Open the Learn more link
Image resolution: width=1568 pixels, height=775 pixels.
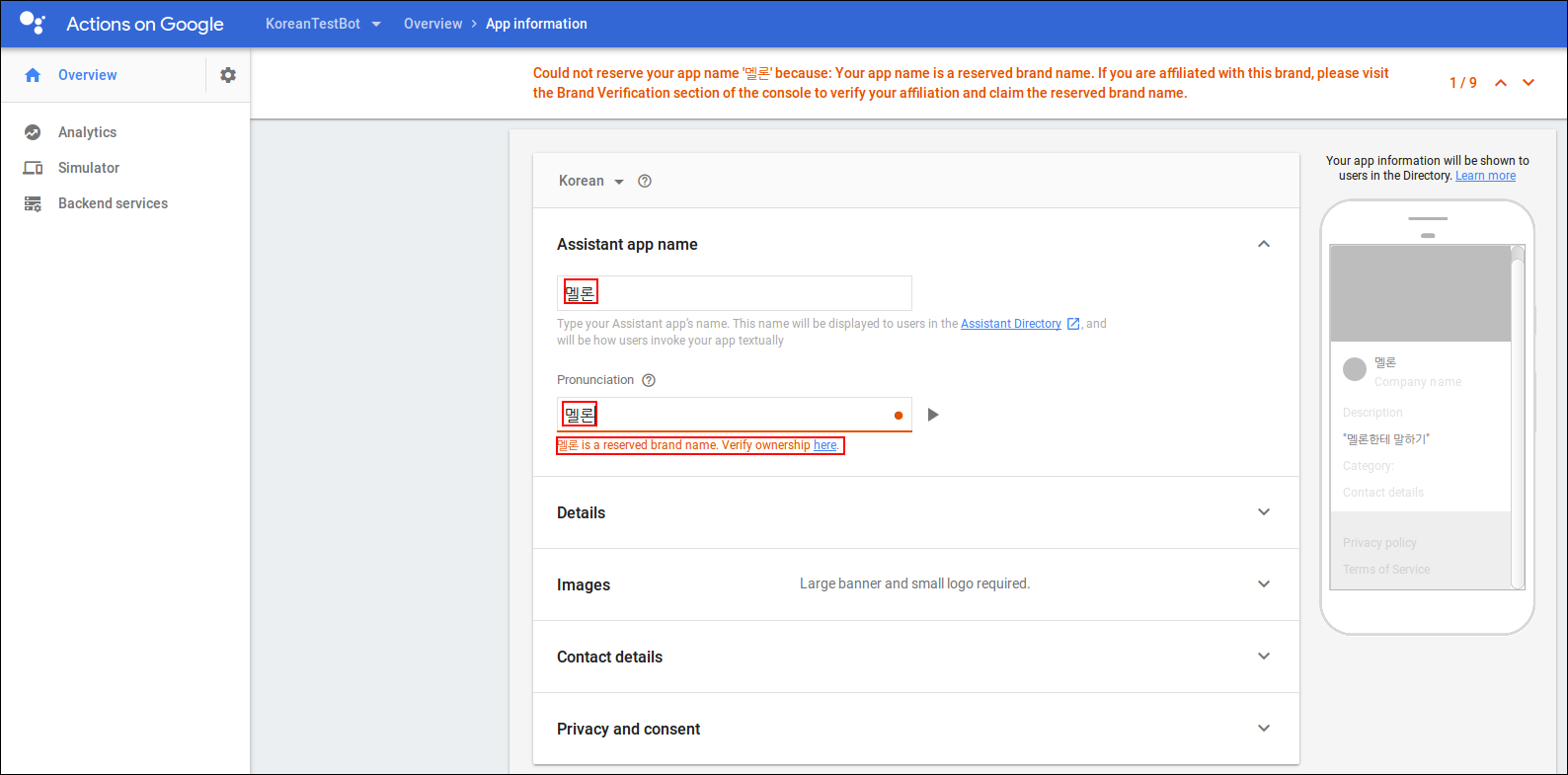1485,176
